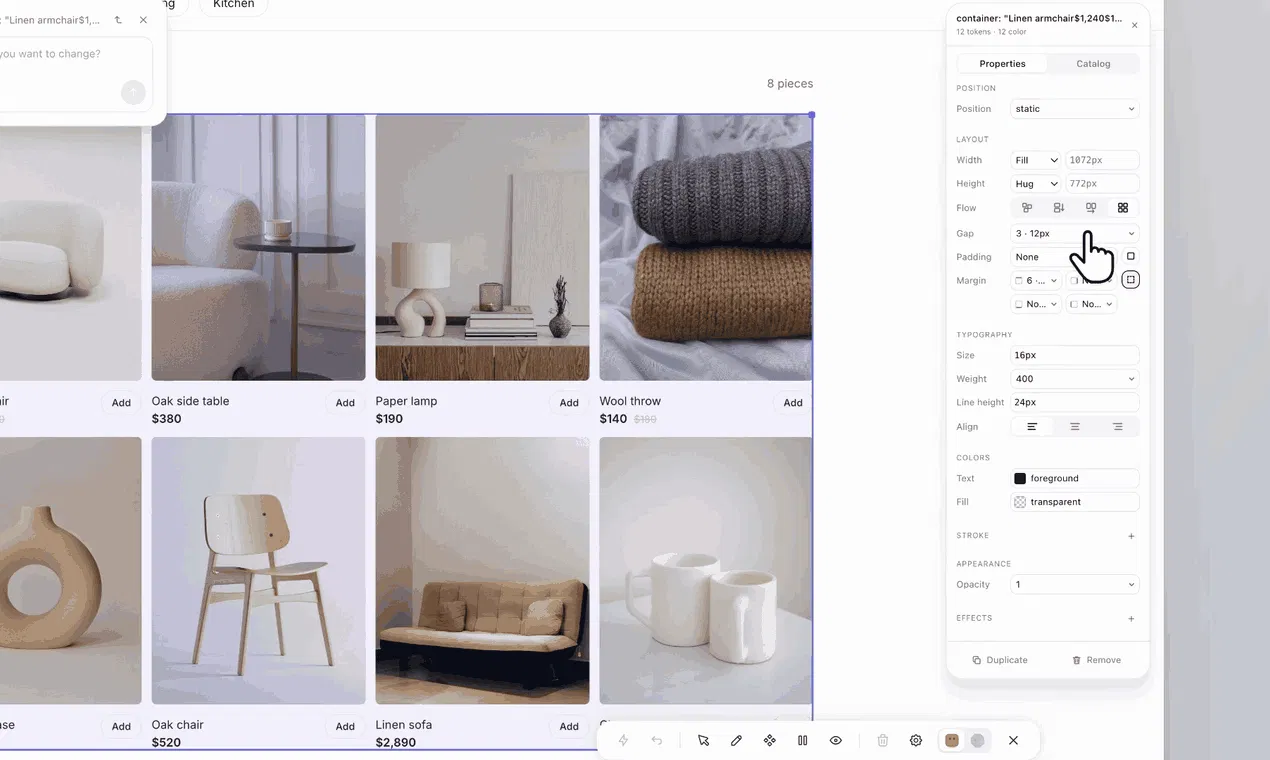Click the '8 pieces' count text

tap(790, 84)
